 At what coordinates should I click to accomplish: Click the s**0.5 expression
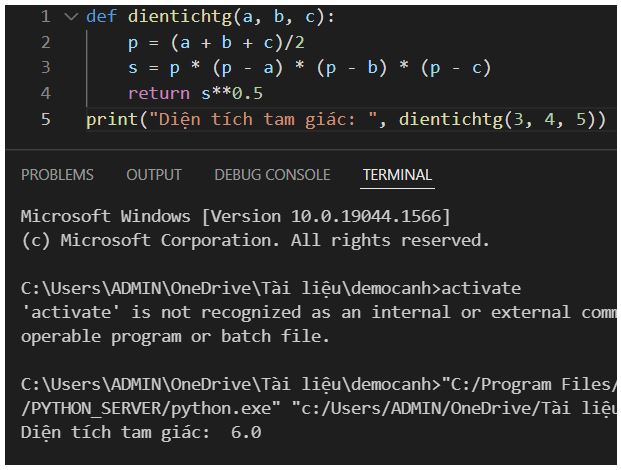pos(226,94)
